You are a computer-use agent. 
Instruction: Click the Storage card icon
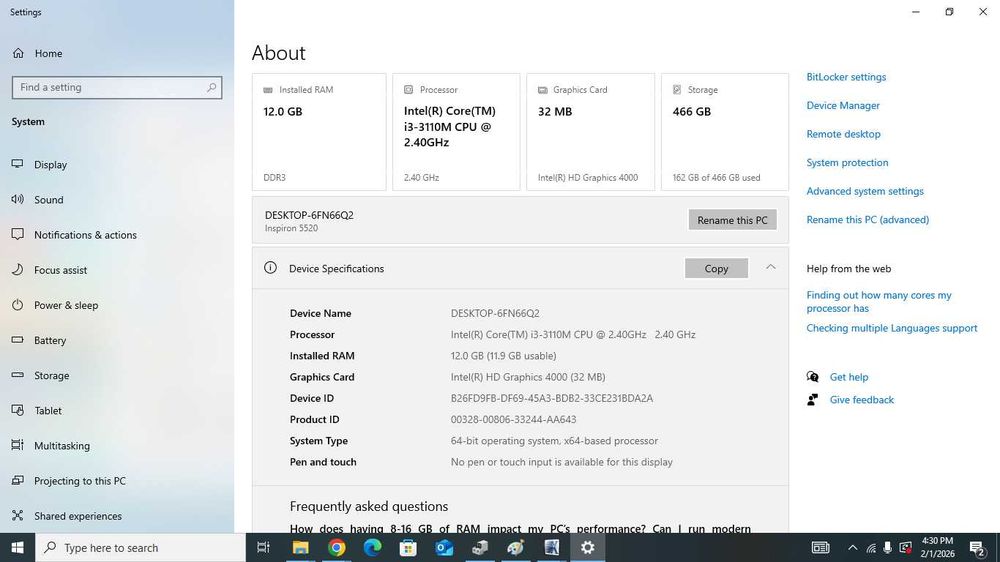(x=677, y=90)
